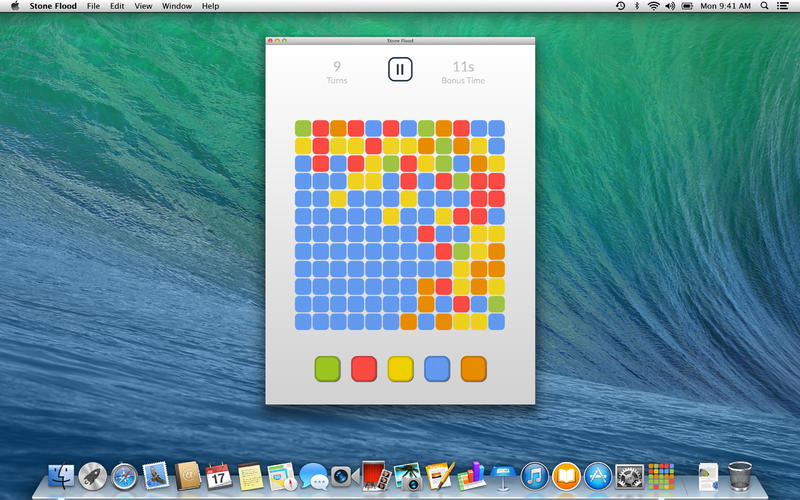Click the Spotlight search icon
This screenshot has width=800, height=500.
pos(765,6)
